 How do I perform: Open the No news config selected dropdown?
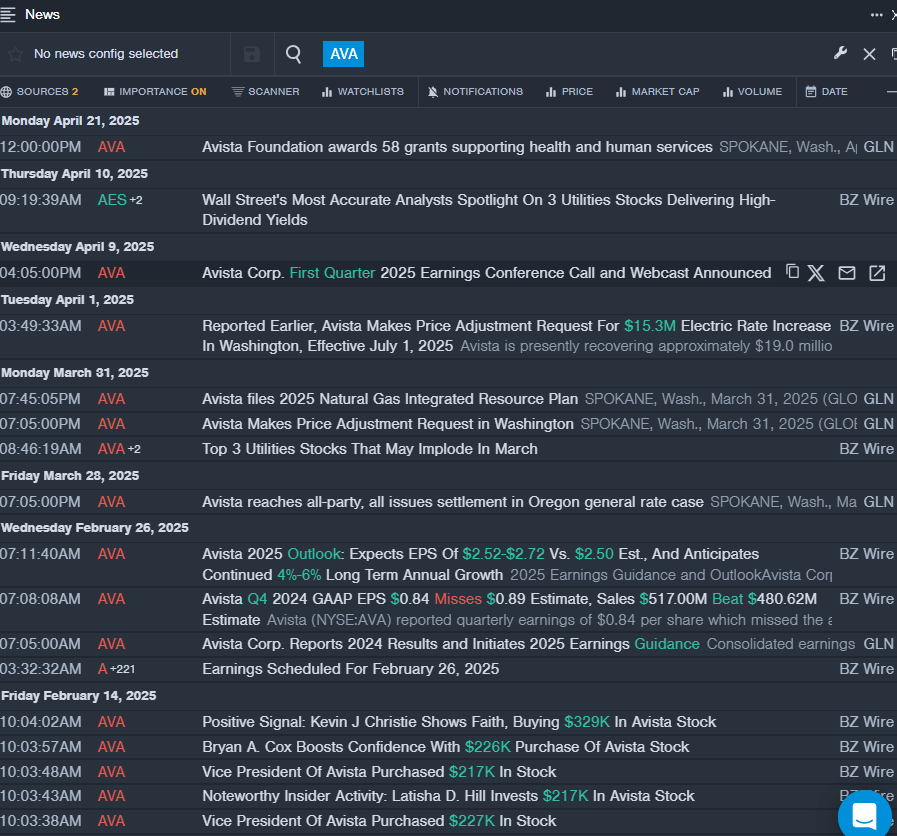(x=106, y=54)
